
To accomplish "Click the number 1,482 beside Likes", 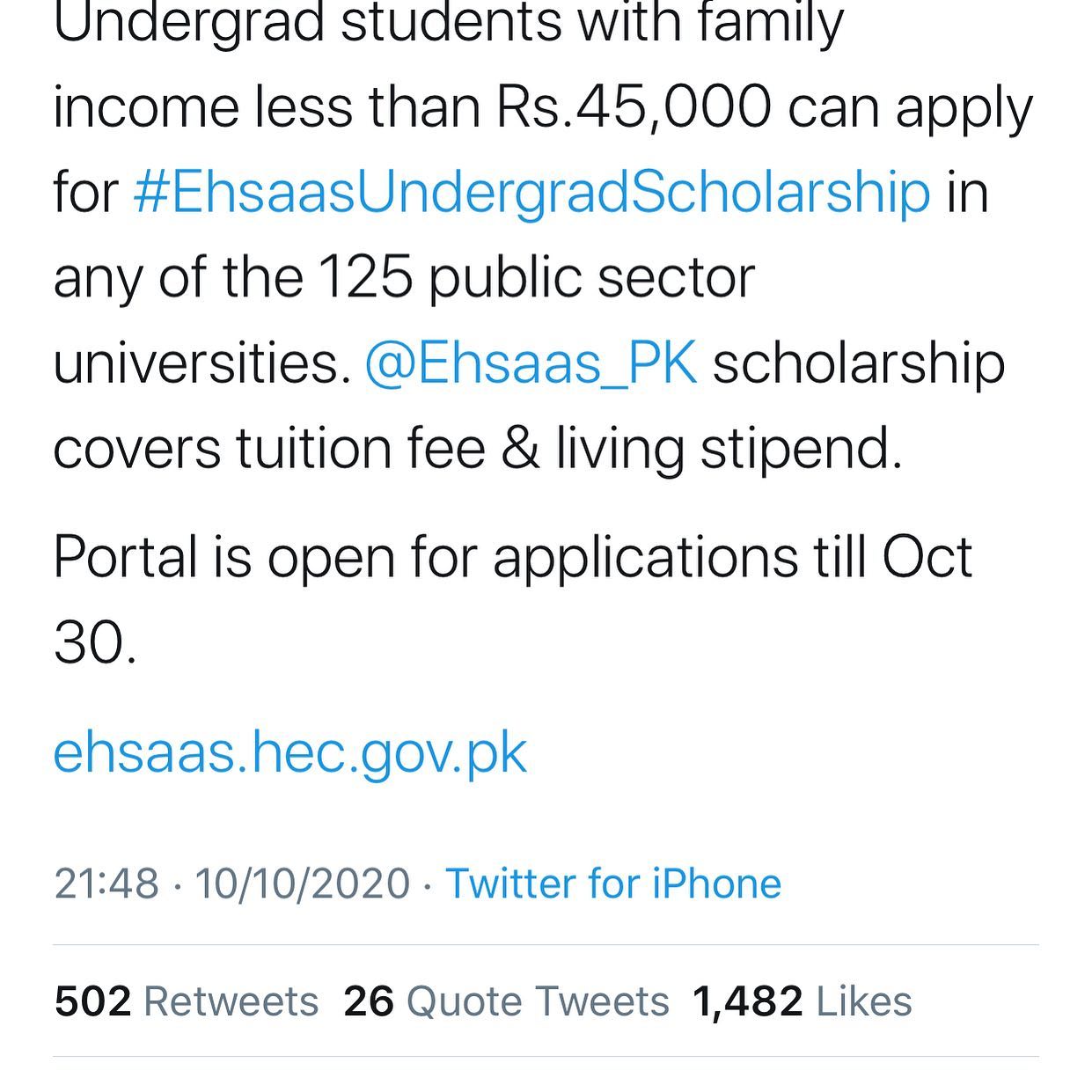I will tap(747, 1001).
